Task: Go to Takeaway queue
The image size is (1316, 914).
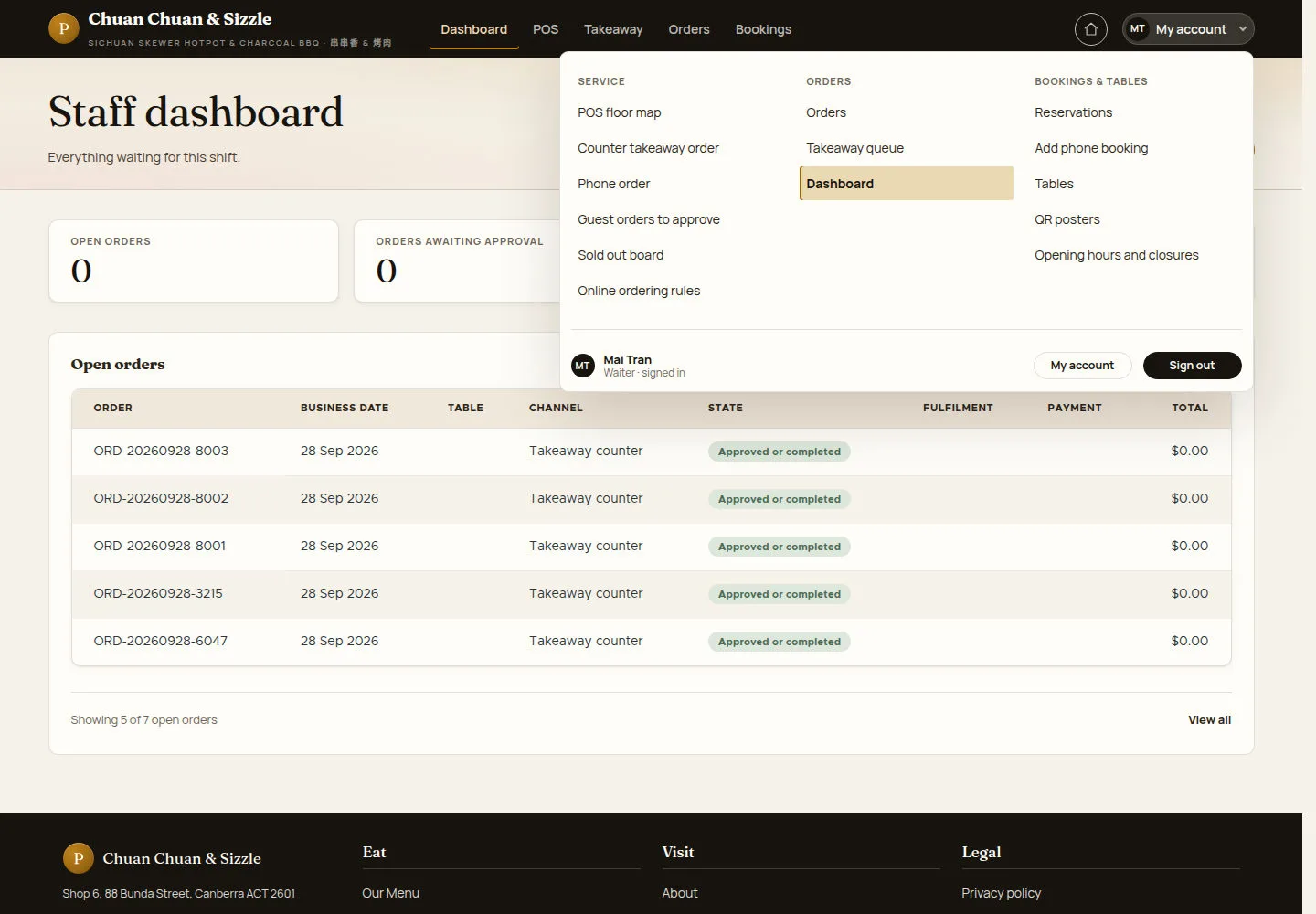Action: tap(854, 148)
